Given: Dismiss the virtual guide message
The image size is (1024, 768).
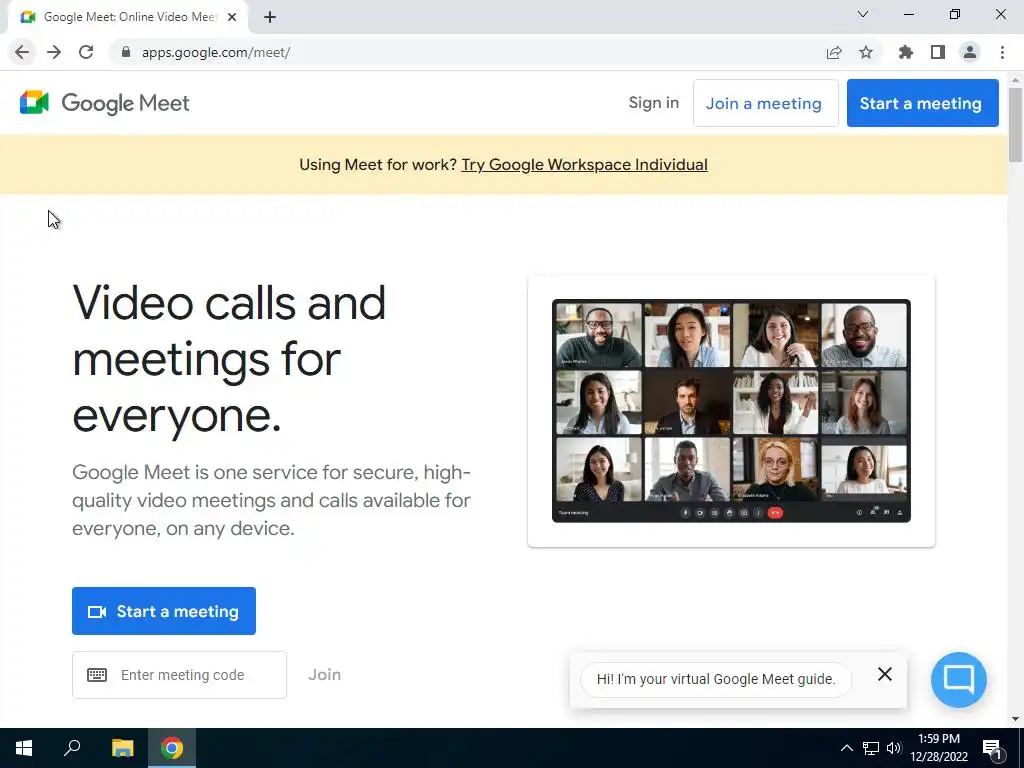Looking at the screenshot, I should point(885,674).
